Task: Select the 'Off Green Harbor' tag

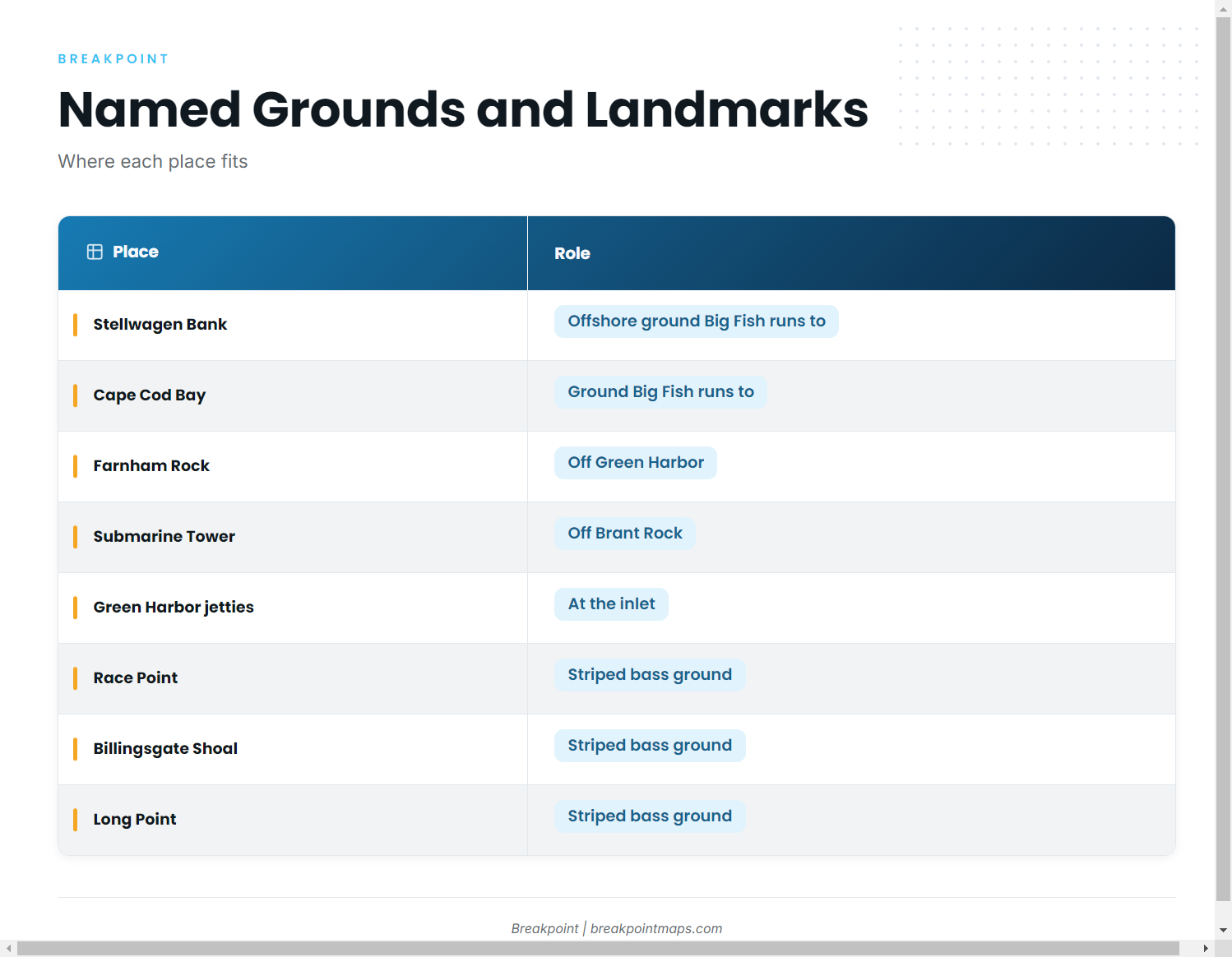Action: [636, 463]
